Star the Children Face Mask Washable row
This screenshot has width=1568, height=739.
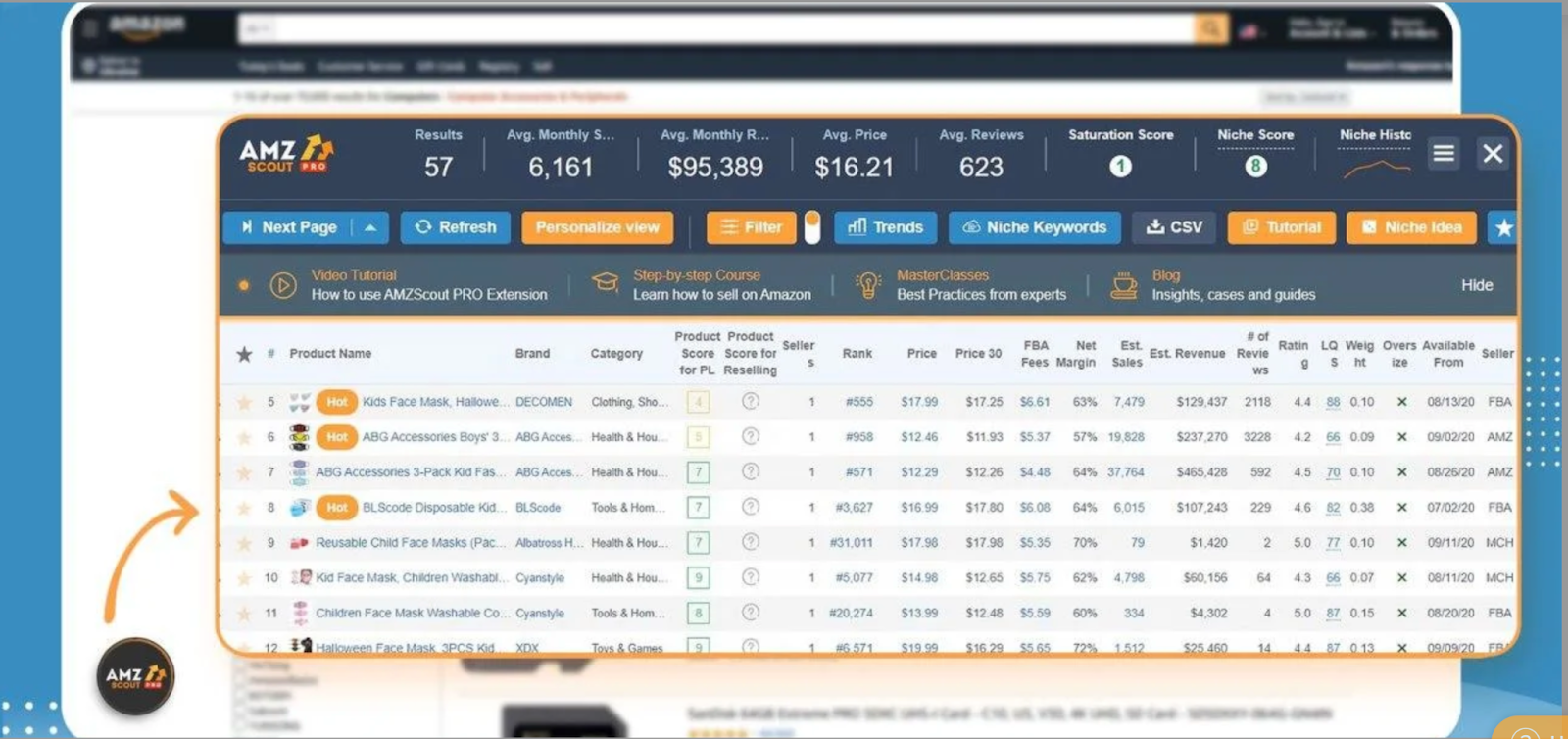tap(244, 614)
